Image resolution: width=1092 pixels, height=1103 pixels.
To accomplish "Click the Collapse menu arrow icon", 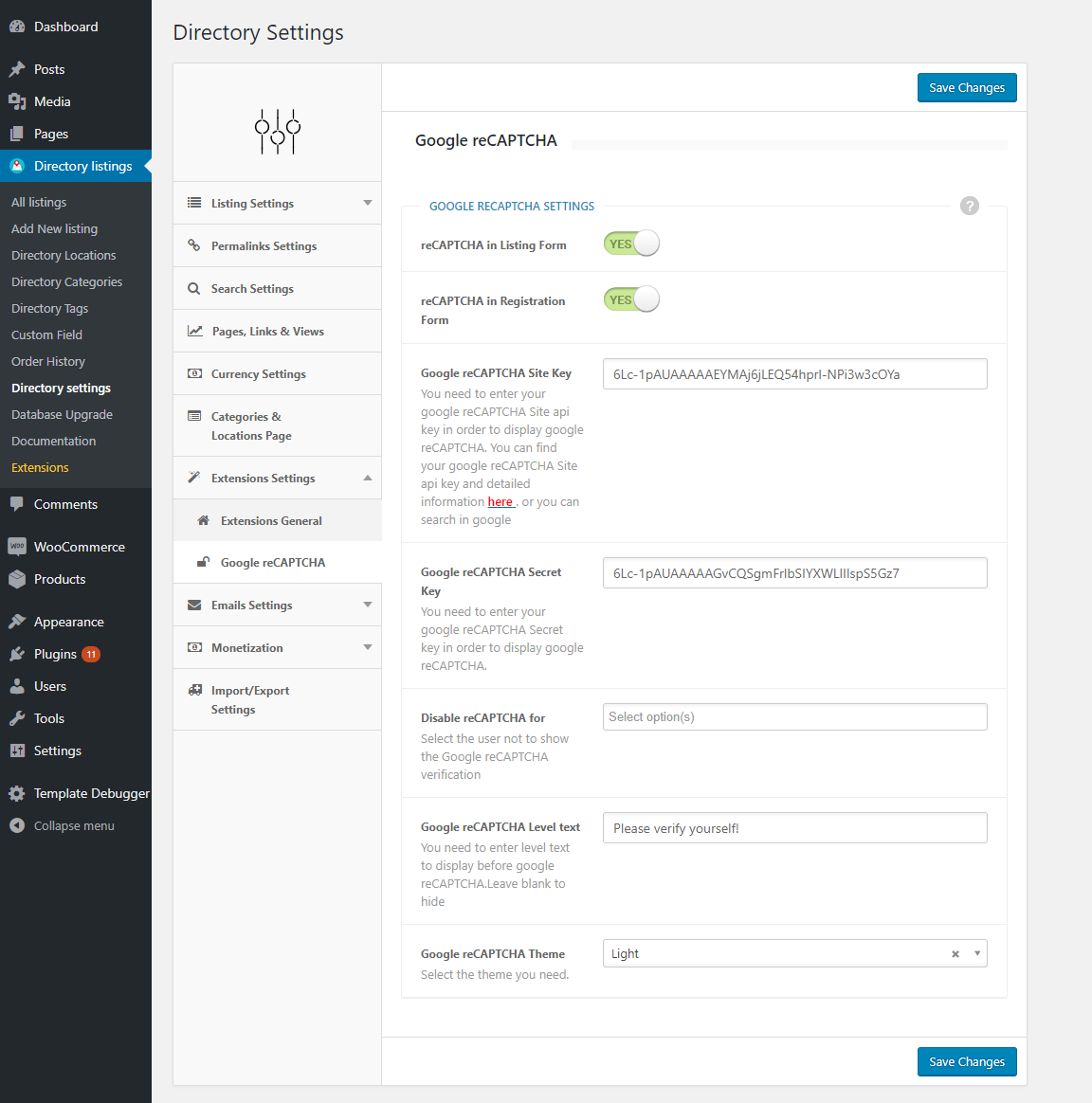I will (17, 825).
